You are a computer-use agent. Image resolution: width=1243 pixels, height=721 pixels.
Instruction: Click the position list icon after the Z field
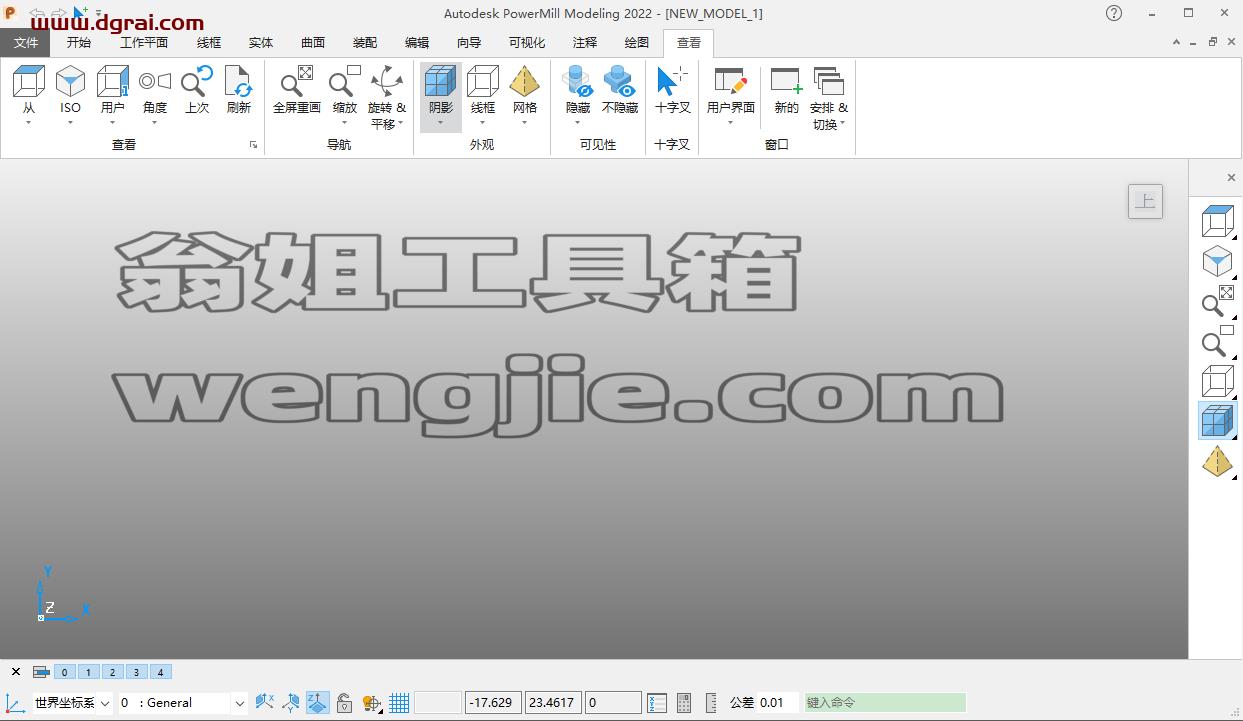point(657,703)
